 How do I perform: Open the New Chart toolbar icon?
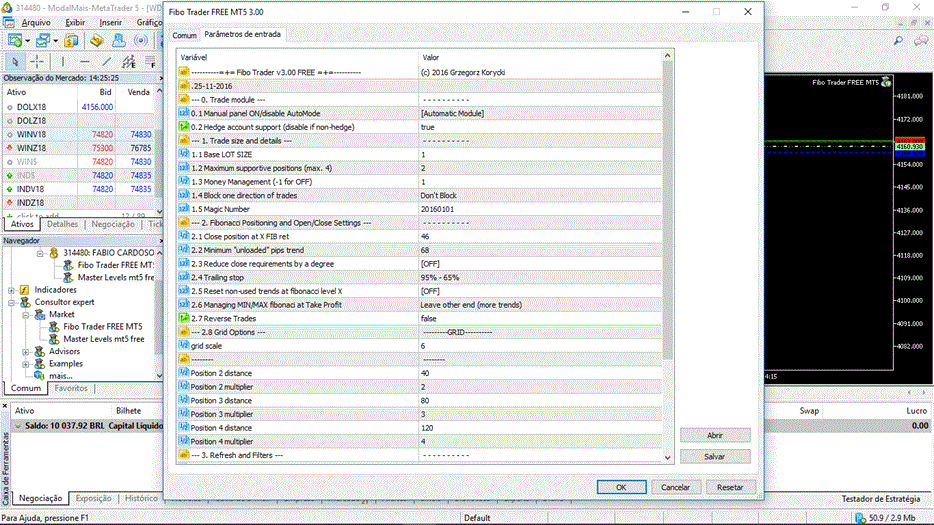coord(15,41)
